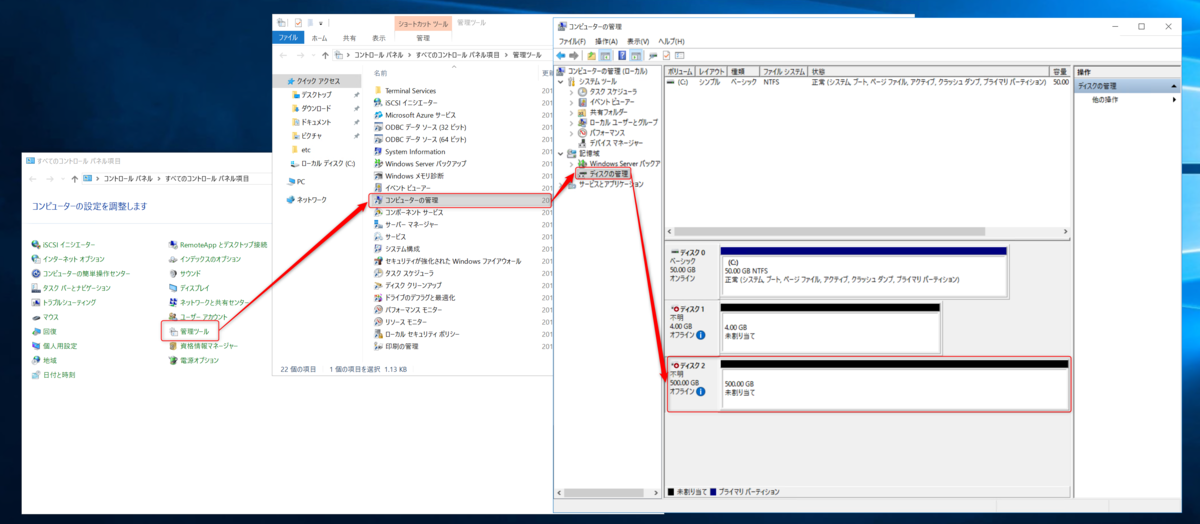
Task: Open 回復 in Control Panel
Action: 44,331
